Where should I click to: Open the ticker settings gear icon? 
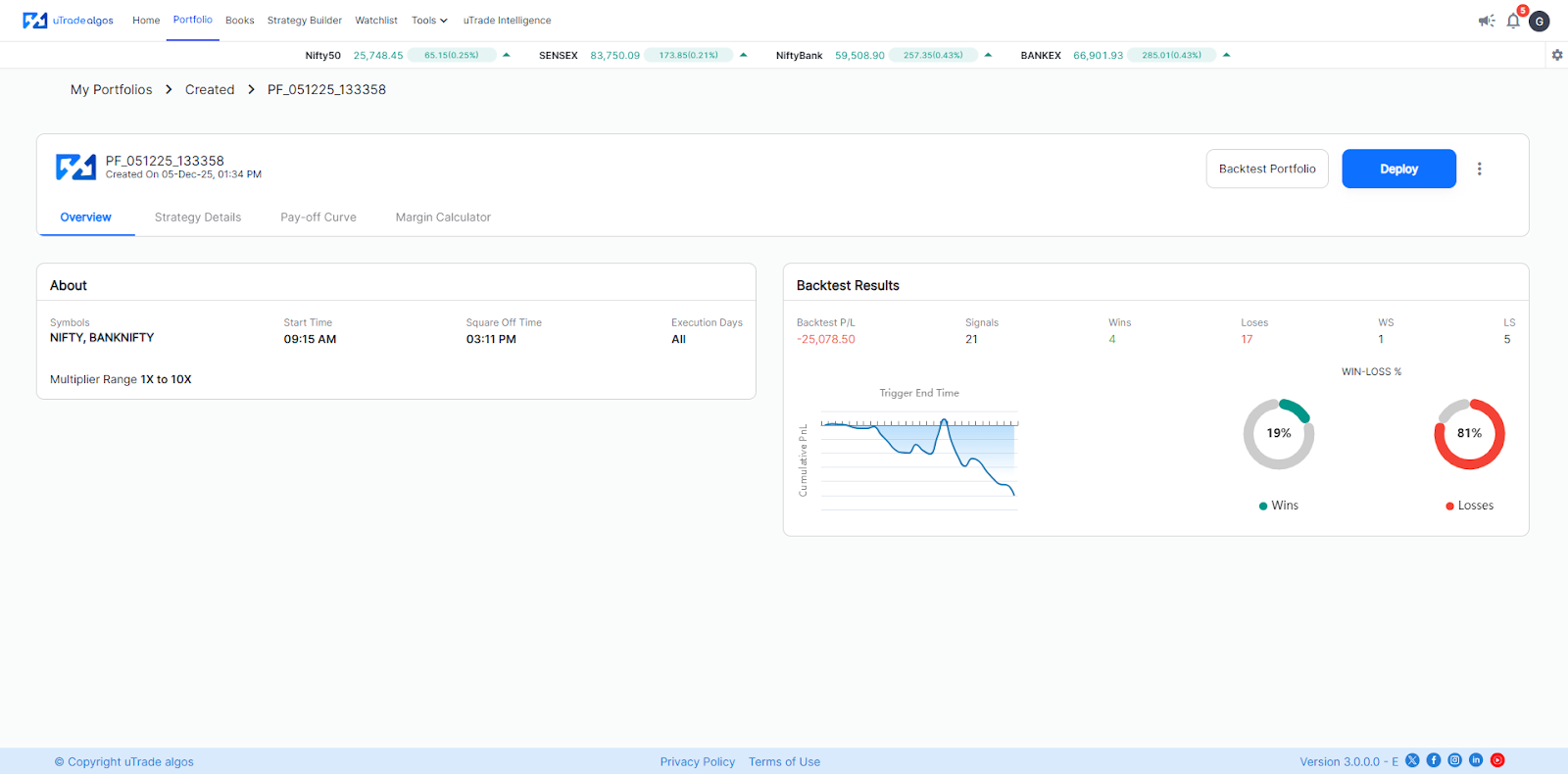[x=1557, y=55]
